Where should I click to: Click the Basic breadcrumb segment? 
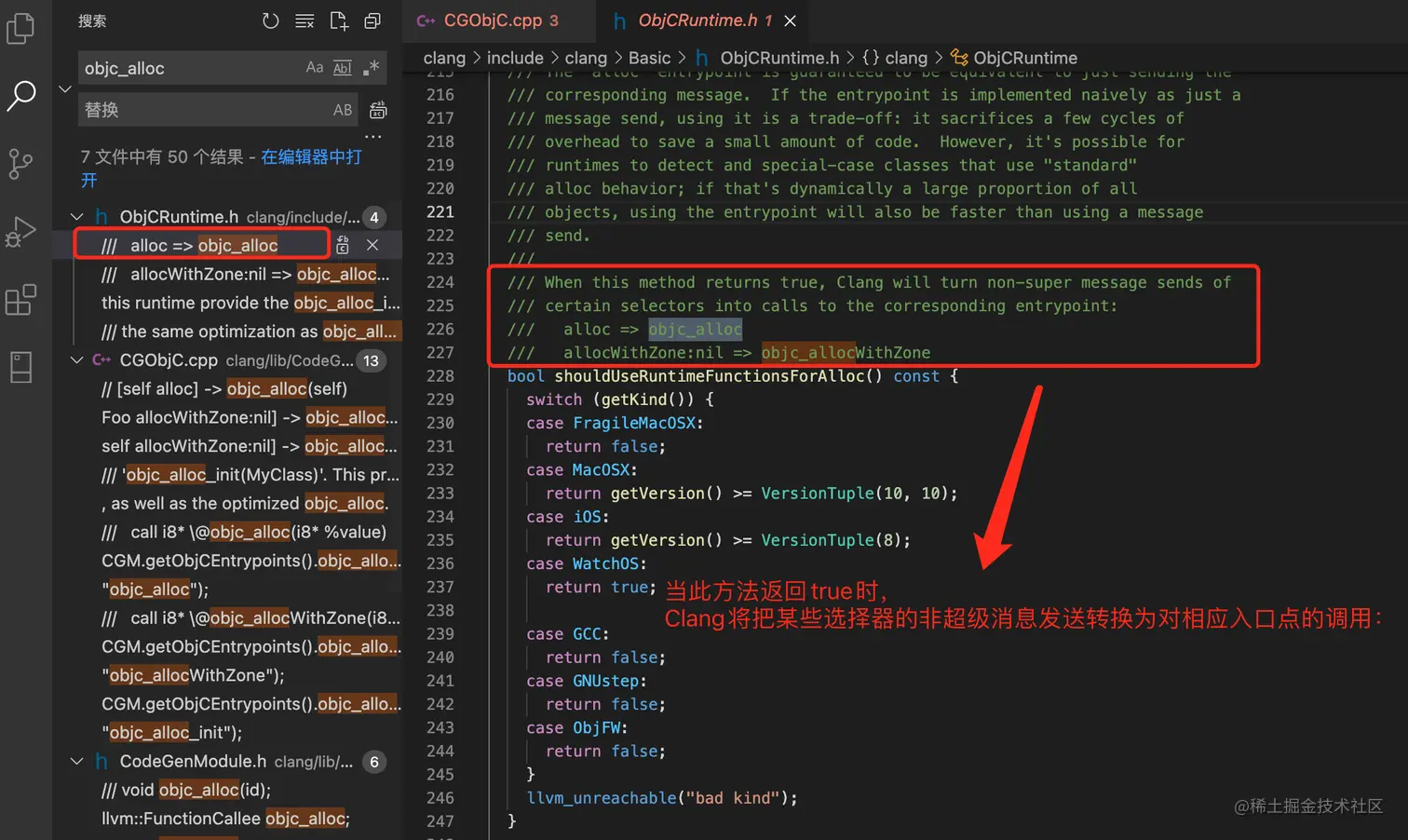coord(649,58)
